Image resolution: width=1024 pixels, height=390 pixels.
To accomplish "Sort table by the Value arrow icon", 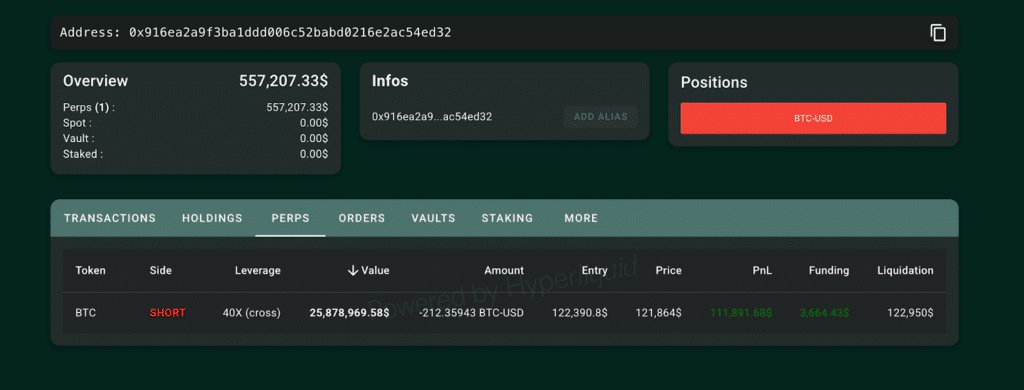I will tap(353, 270).
